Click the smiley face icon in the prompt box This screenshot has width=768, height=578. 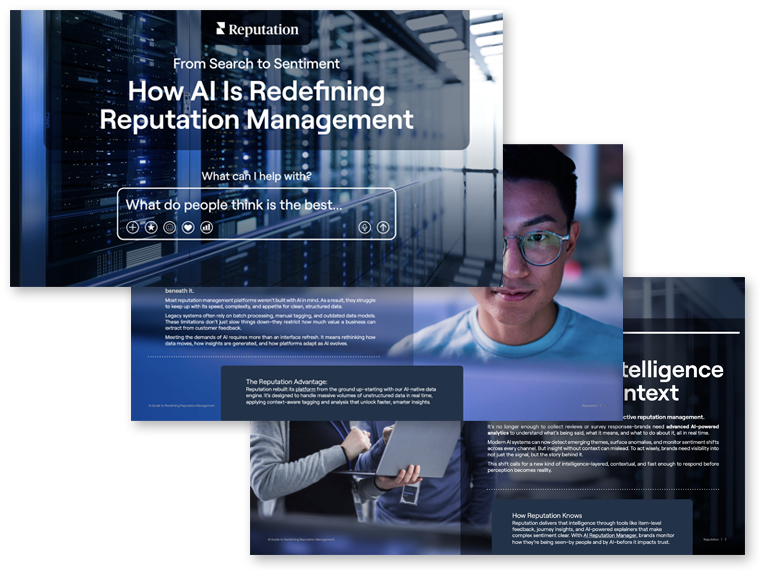pos(169,227)
